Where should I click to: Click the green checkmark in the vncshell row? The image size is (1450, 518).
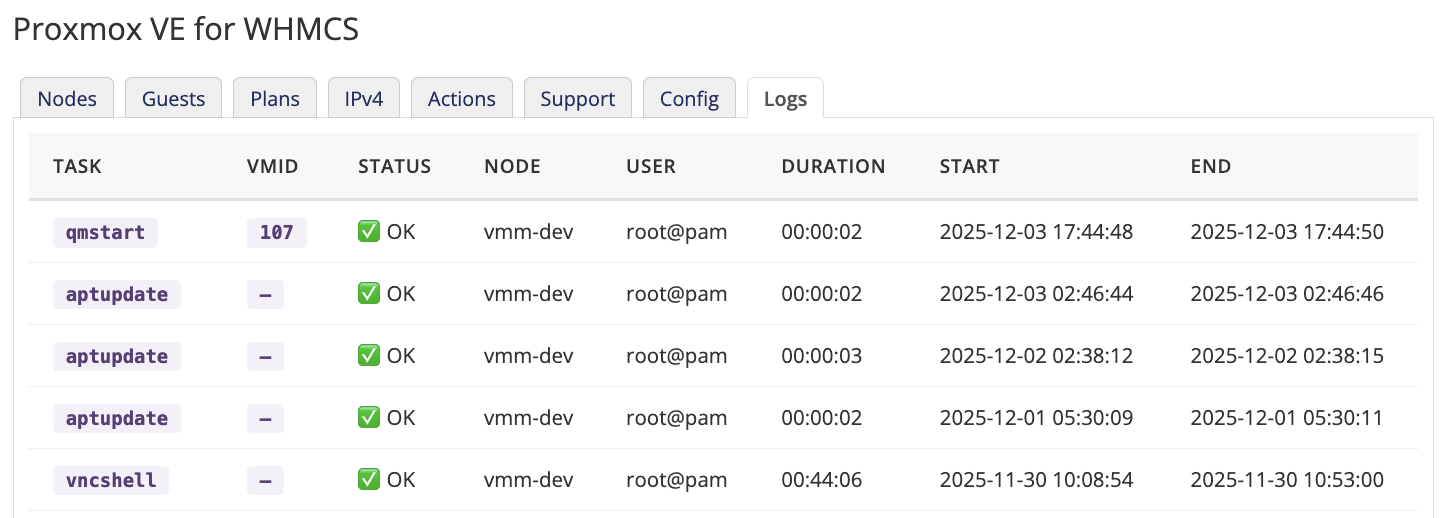(369, 481)
